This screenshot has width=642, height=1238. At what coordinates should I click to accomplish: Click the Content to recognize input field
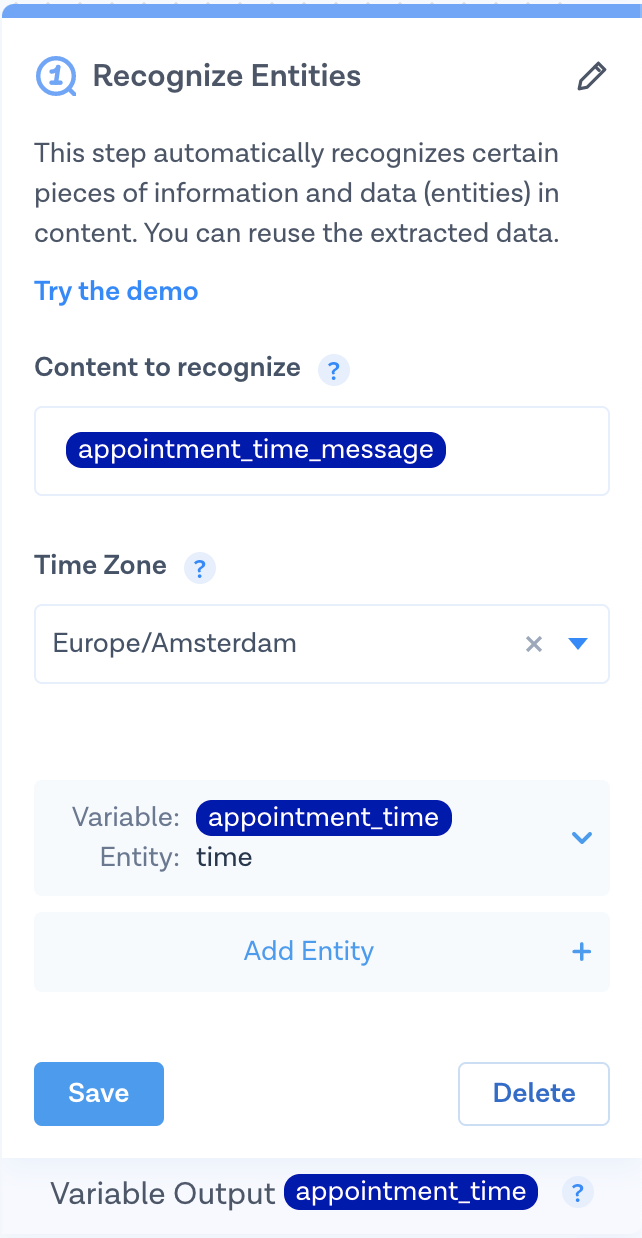(520, 451)
